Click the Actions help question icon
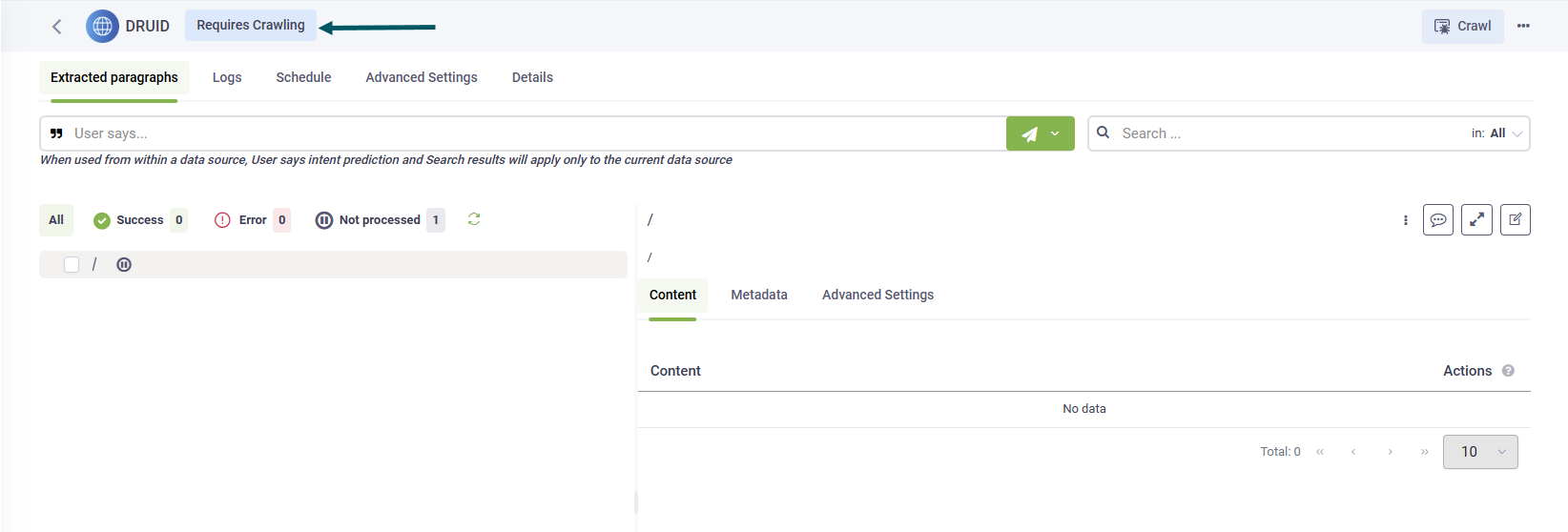This screenshot has height=532, width=1568. coord(1508,371)
